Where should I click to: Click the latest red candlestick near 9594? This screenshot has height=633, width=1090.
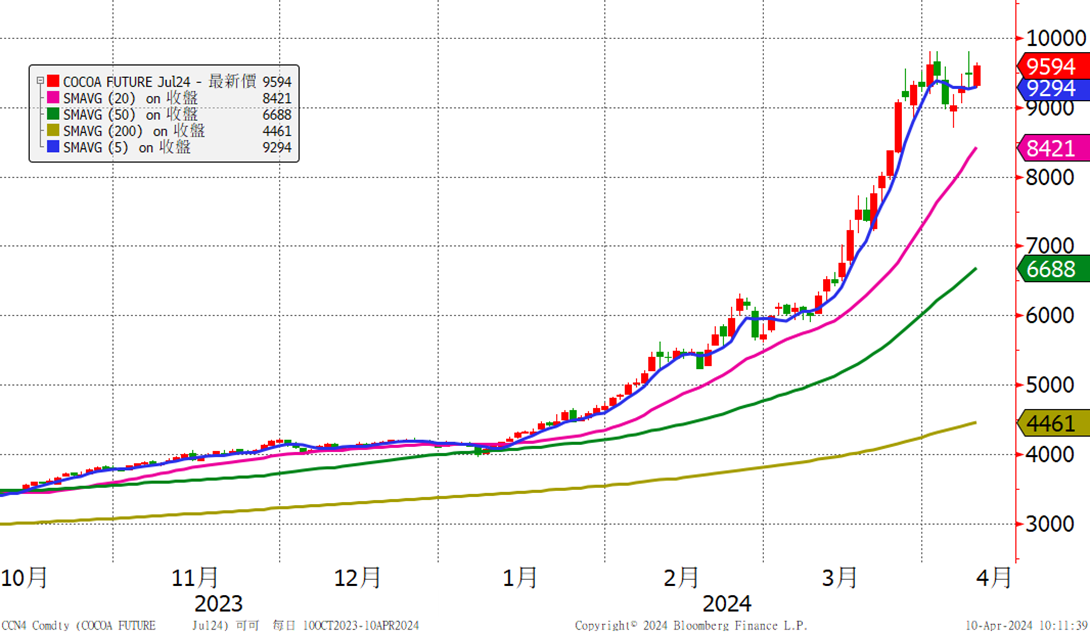[977, 75]
